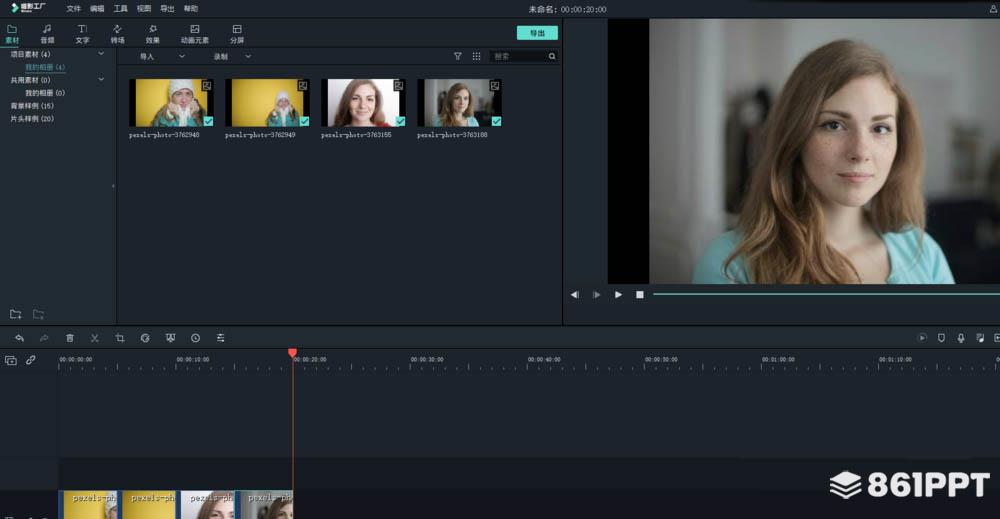Viewport: 1000px width, 519px height.
Task: Click the red playhead marker on timeline
Action: tap(292, 353)
